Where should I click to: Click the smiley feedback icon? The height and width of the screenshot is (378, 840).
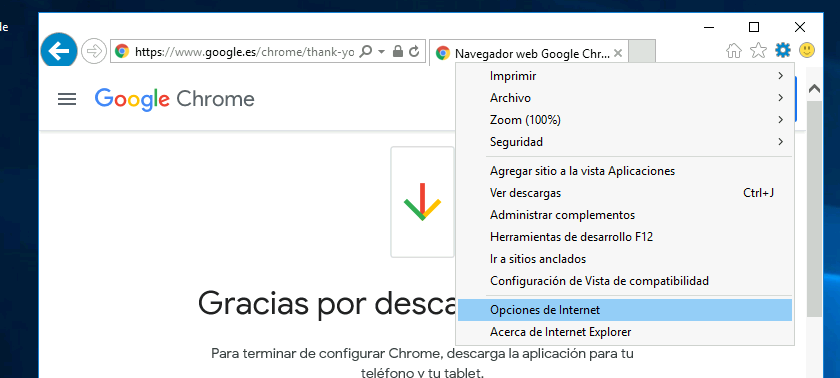807,50
